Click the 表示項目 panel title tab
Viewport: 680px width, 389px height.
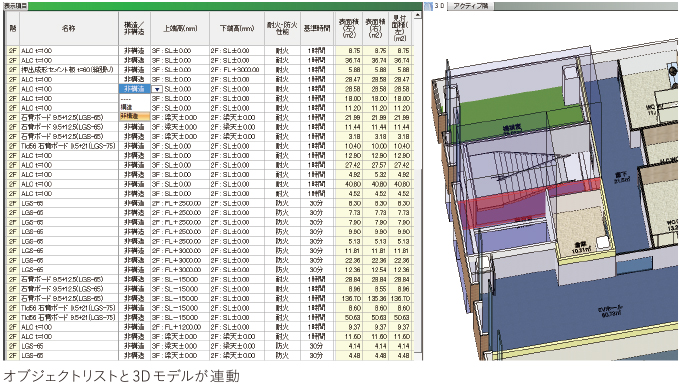pos(15,6)
